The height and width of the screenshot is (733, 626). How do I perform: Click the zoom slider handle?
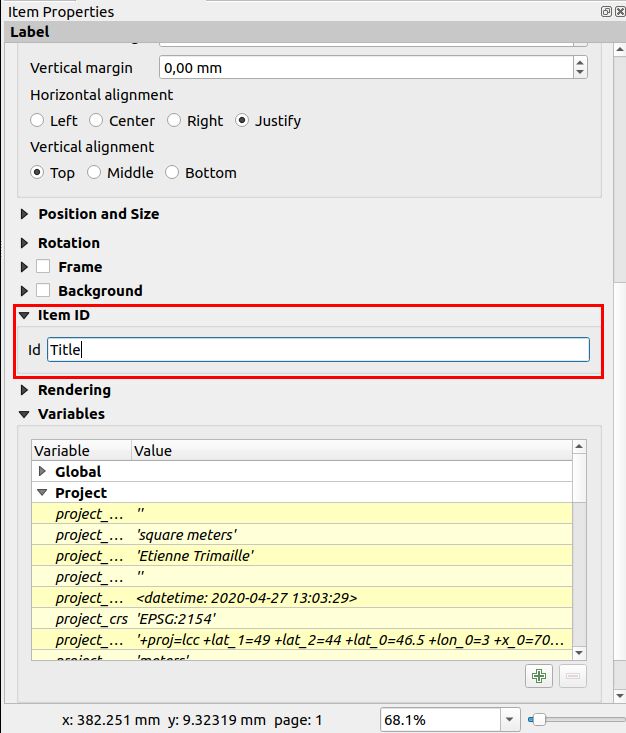(x=539, y=720)
